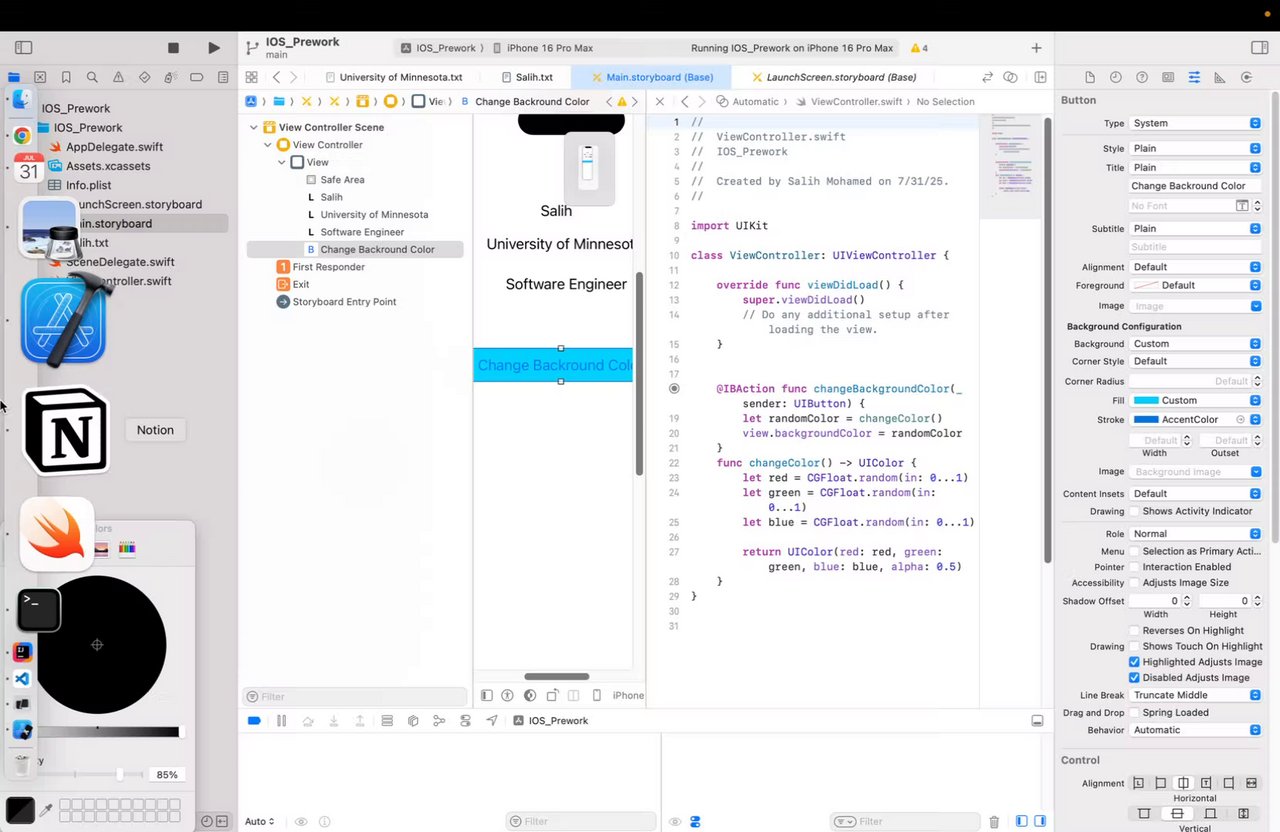1280x832 pixels.
Task: Select AppDelegate.swift in the project navigator
Action: [x=114, y=147]
